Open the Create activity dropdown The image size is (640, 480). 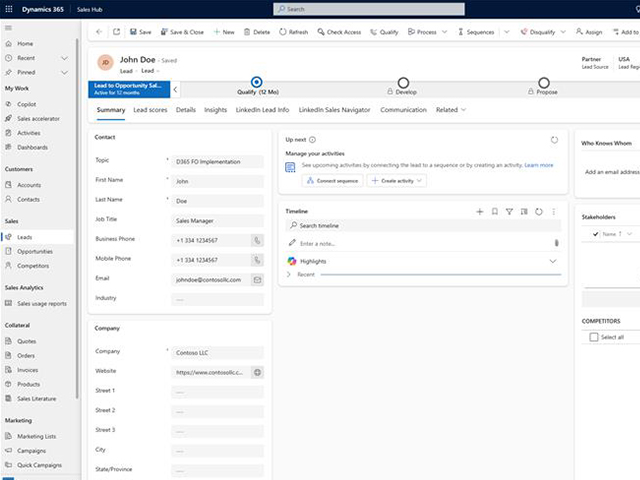(398, 181)
